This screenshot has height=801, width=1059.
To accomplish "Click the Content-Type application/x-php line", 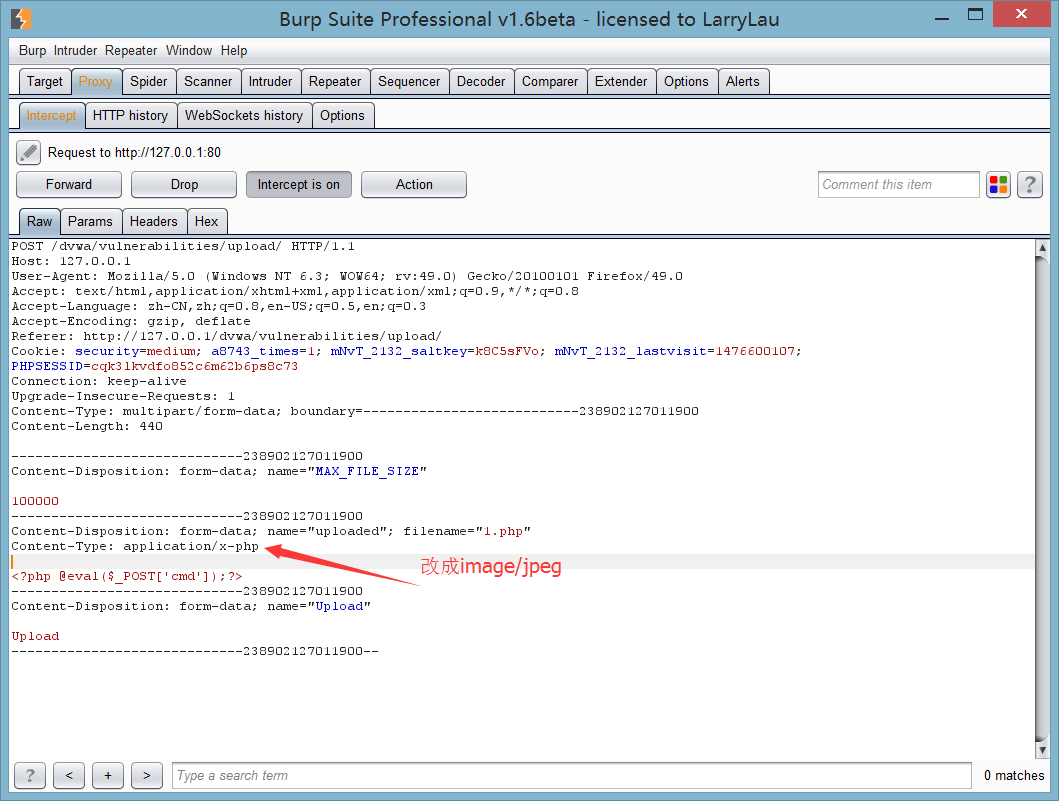I will [135, 546].
